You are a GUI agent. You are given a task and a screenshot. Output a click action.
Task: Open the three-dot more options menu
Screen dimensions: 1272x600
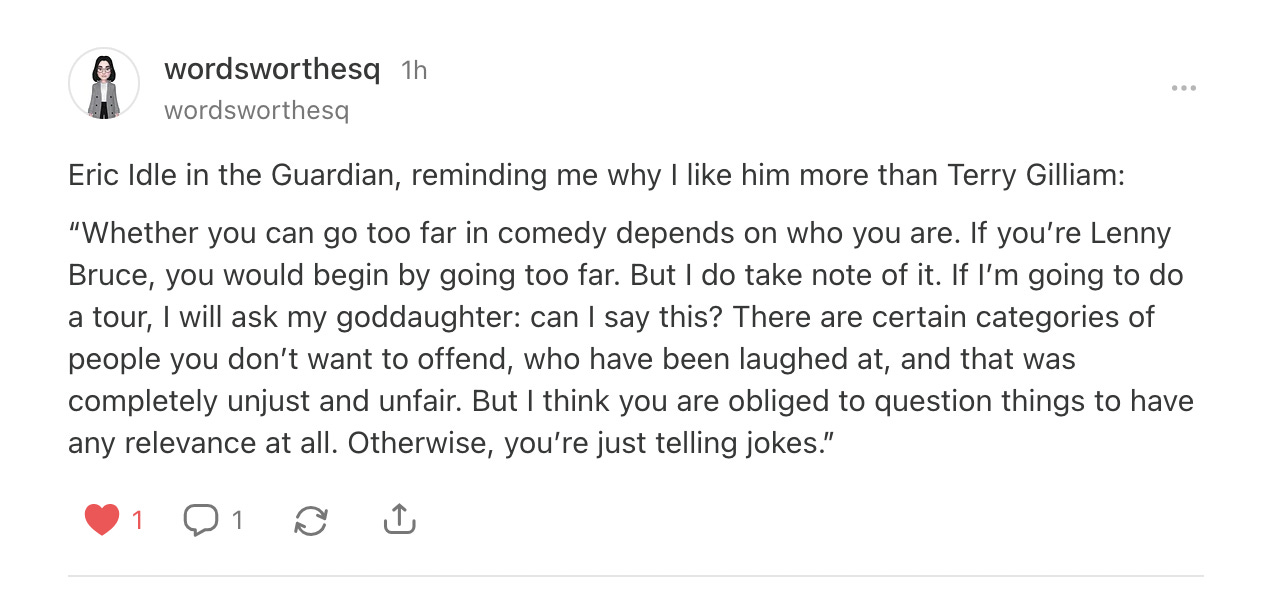pos(1183,88)
